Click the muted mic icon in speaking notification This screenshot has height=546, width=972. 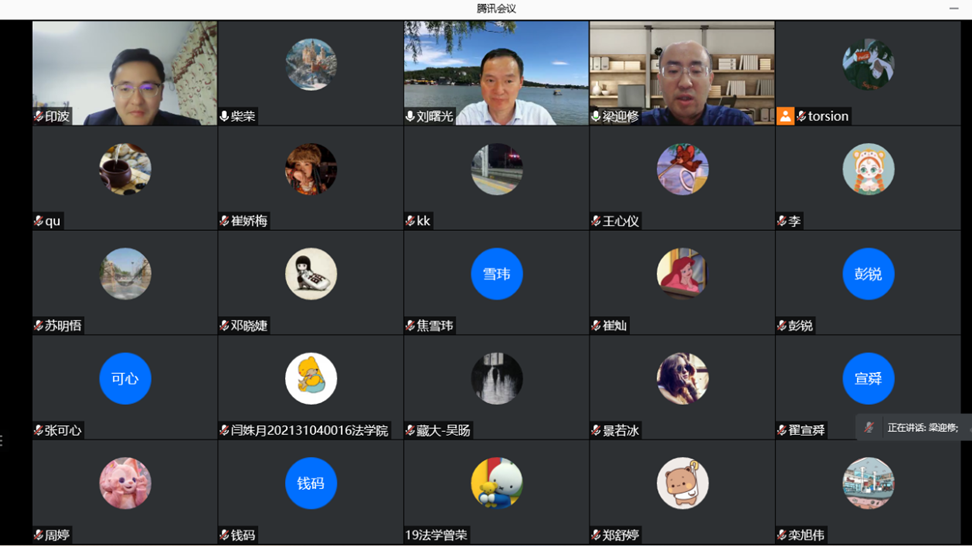click(x=869, y=427)
